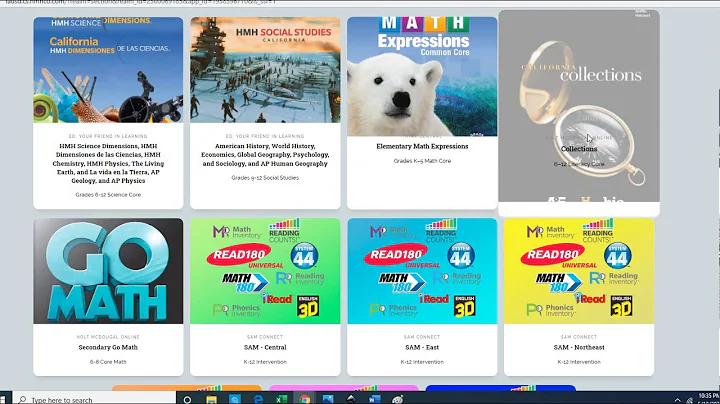Click 'K-12 Intervention' under SAM - East
Image resolution: width=720 pixels, height=404 pixels.
pyautogui.click(x=422, y=362)
